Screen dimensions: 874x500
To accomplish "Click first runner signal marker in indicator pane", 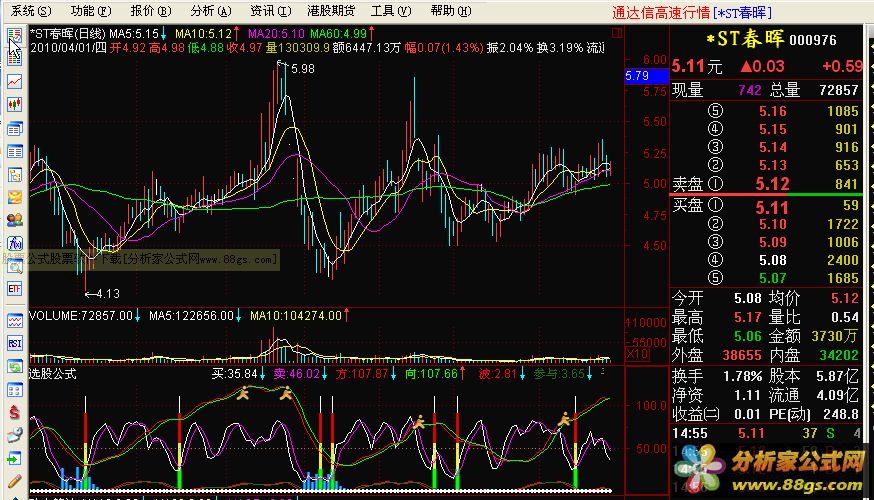I will (x=242, y=395).
